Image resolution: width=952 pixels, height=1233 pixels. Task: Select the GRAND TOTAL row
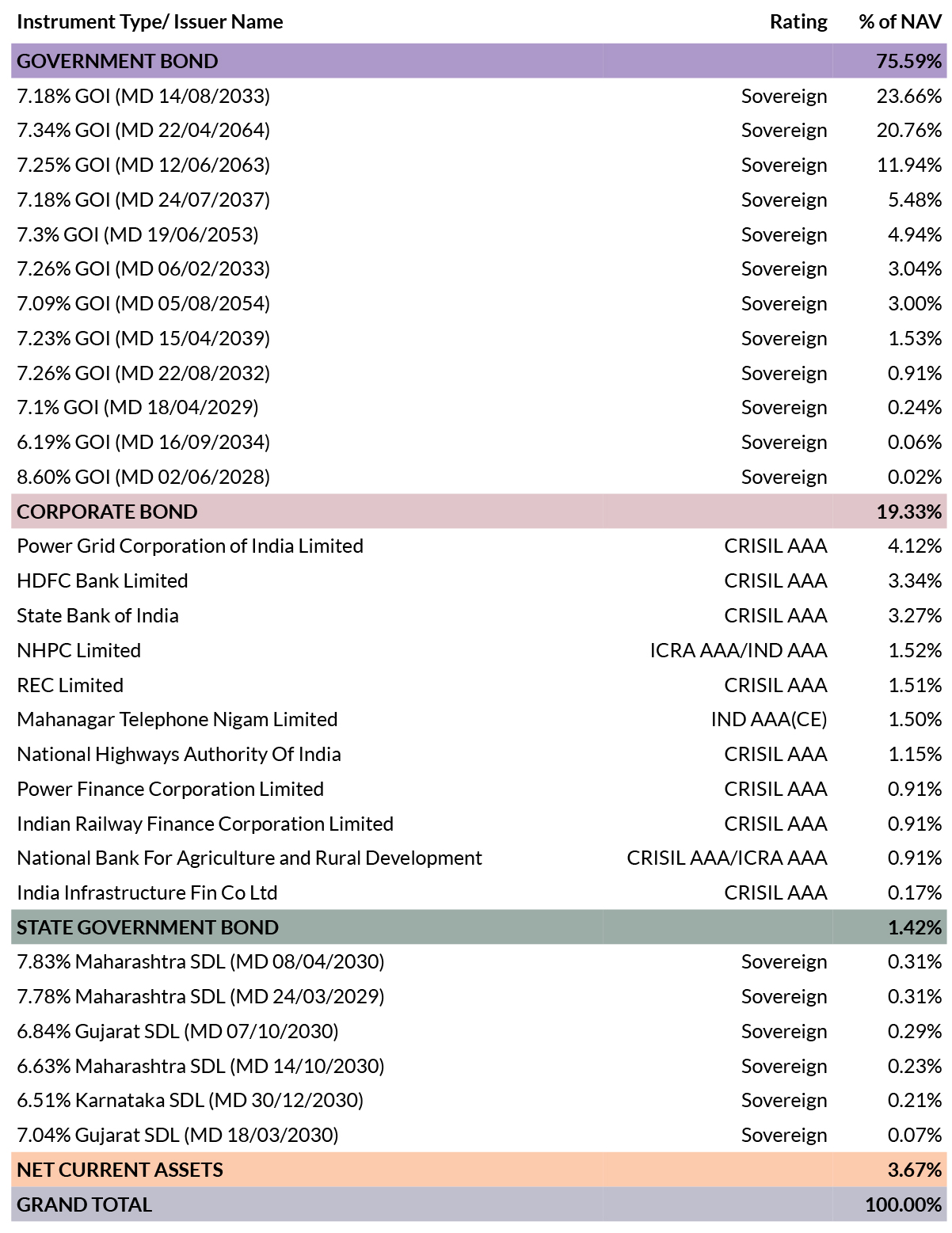[478, 1204]
